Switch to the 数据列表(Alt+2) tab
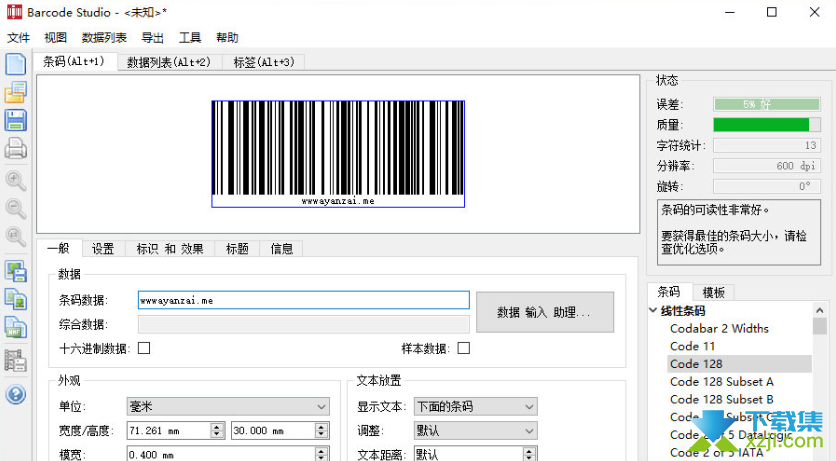This screenshot has width=836, height=461. (169, 62)
